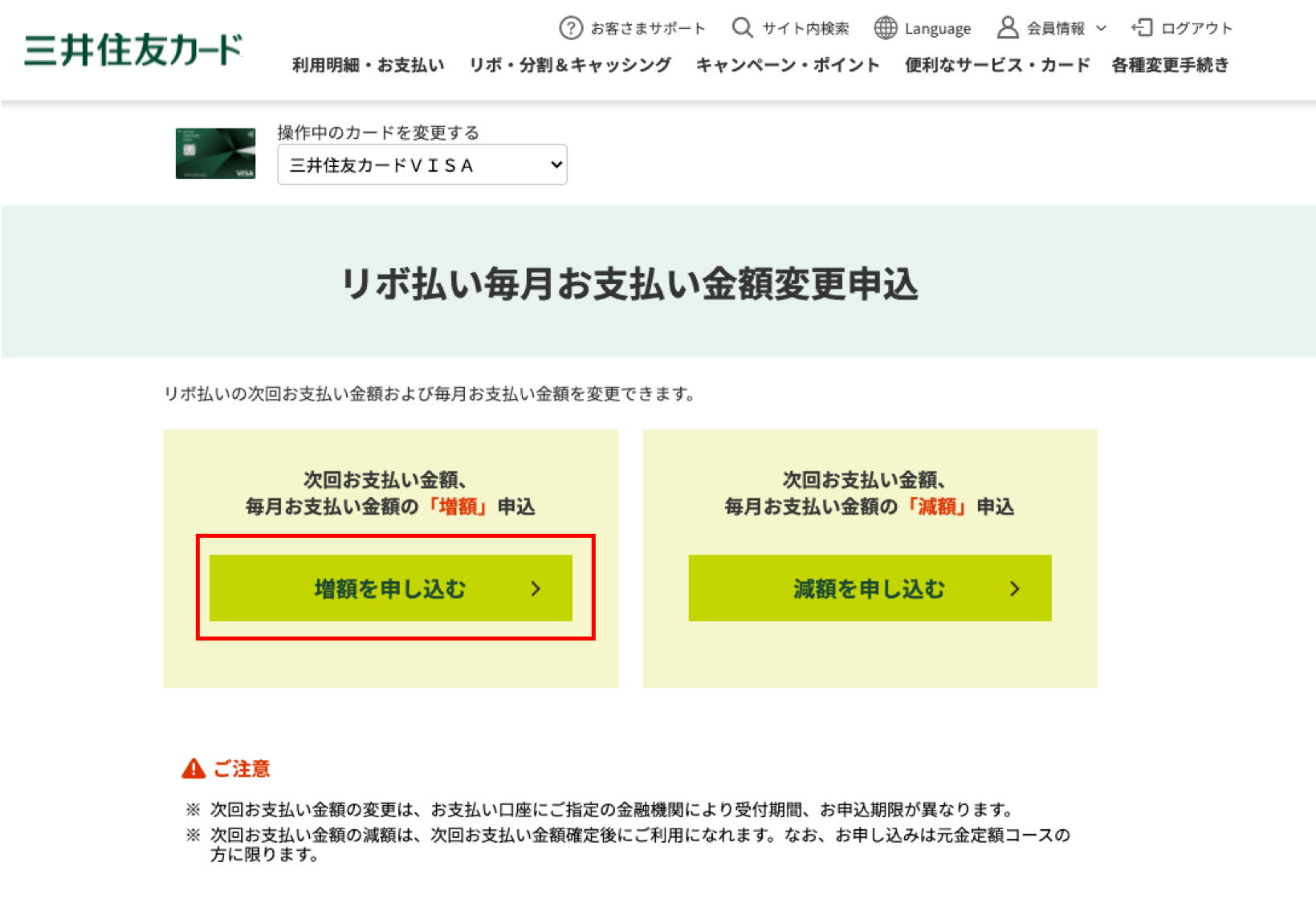Click the お客さまサポート link text
Image resolution: width=1316 pixels, height=903 pixels.
pos(648,29)
